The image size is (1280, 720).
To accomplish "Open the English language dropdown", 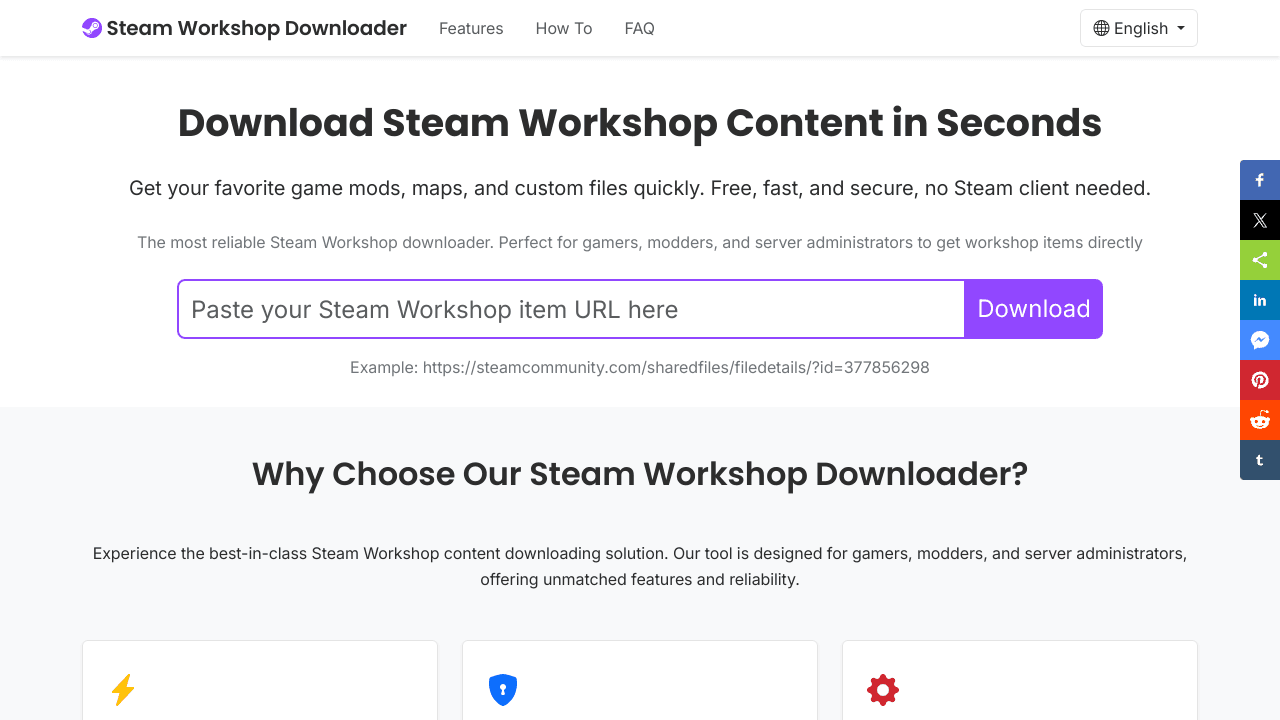I will tap(1139, 28).
